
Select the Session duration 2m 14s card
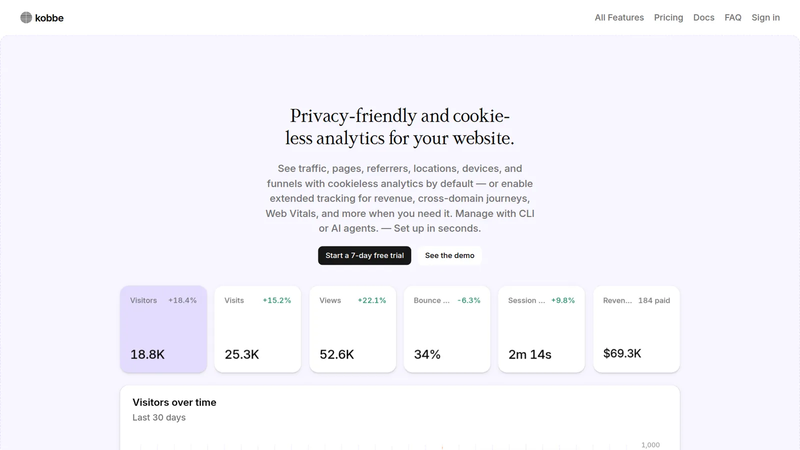(x=541, y=329)
